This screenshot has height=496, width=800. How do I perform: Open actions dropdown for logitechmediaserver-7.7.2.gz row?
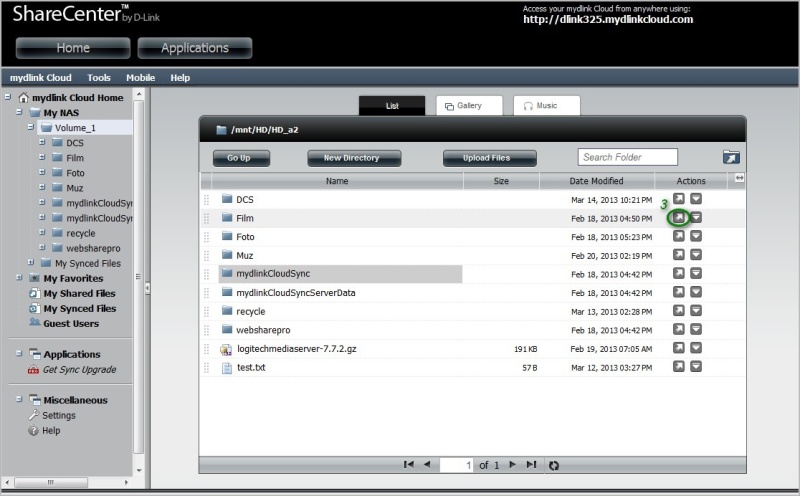click(x=696, y=348)
